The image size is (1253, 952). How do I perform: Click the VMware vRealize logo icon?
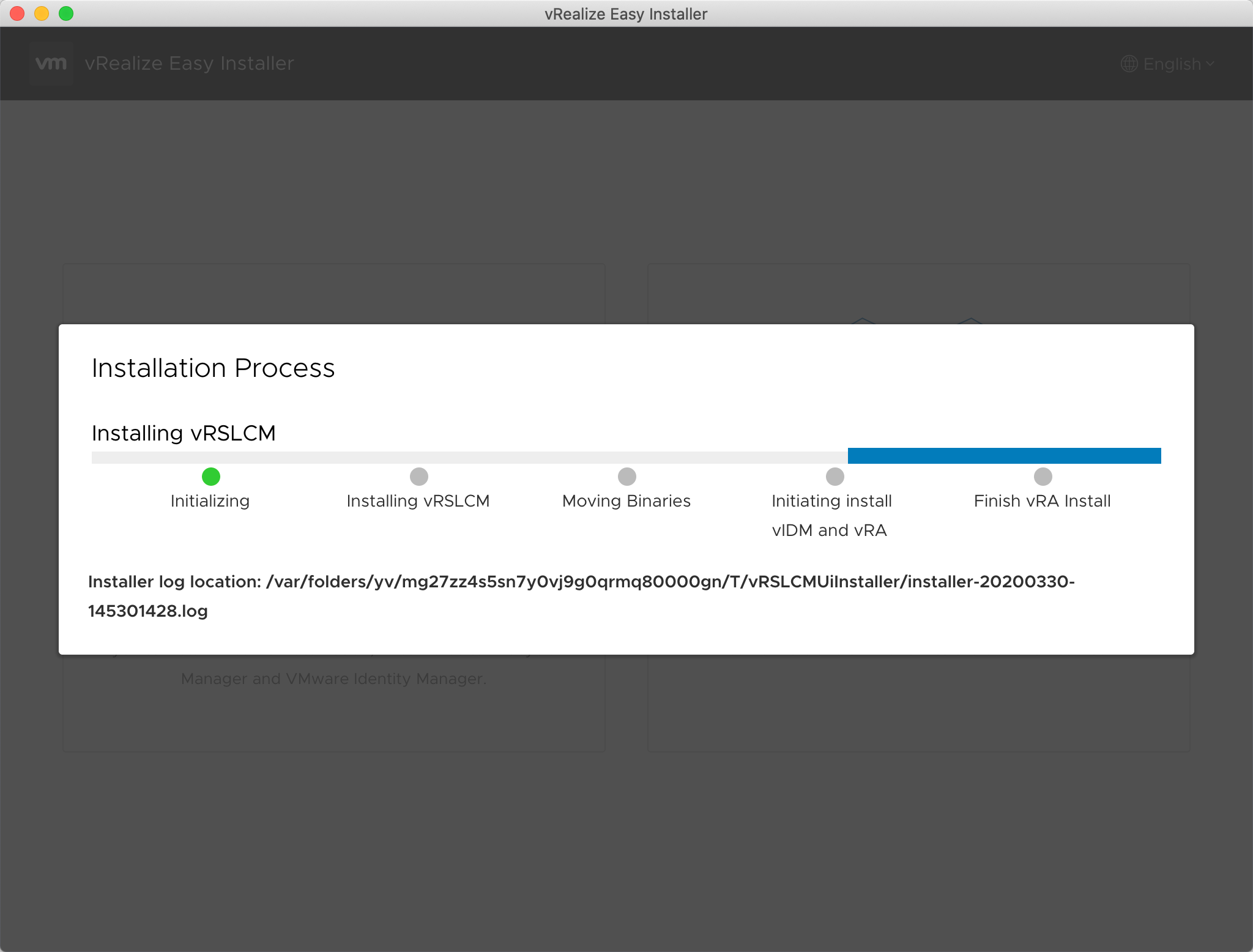51,63
